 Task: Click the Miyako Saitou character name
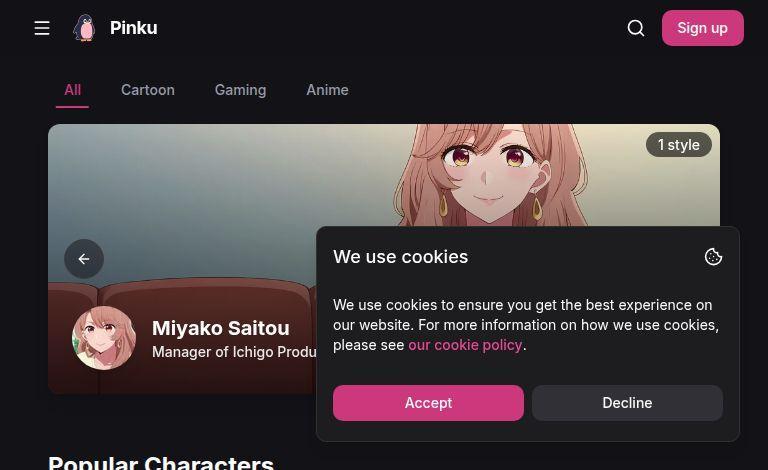(x=221, y=328)
